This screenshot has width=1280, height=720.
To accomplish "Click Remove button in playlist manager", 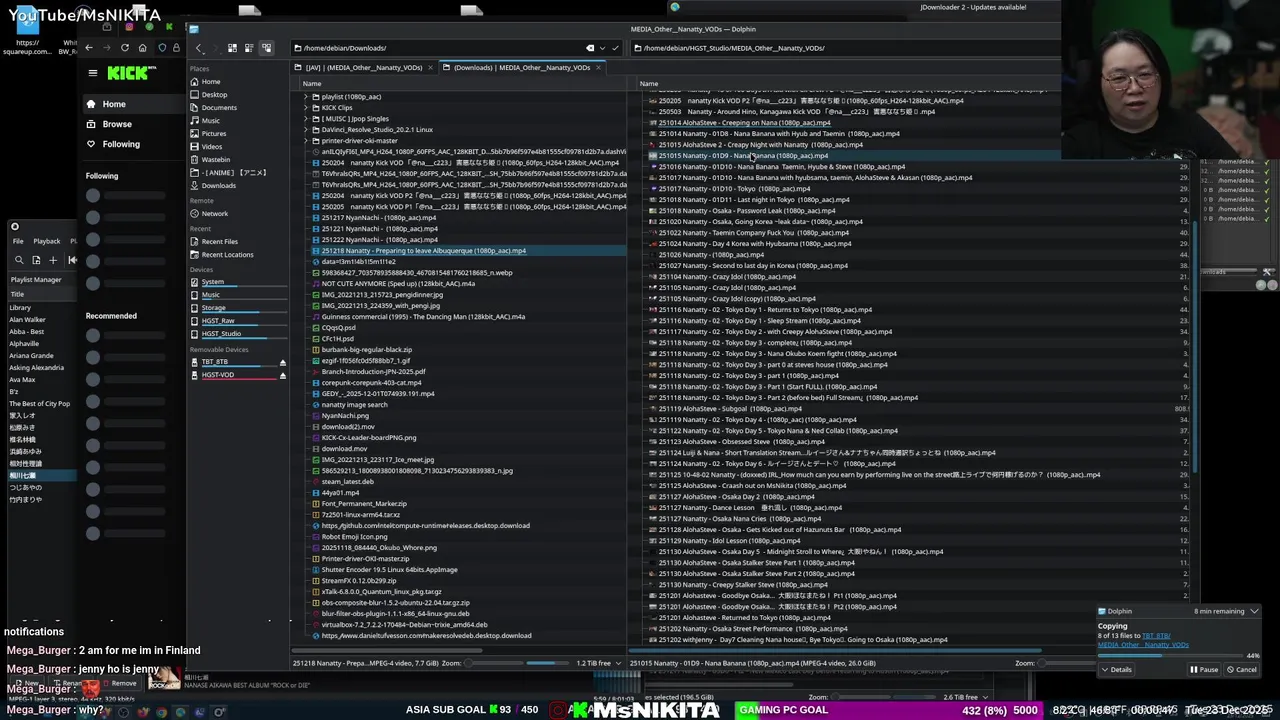I will point(119,683).
